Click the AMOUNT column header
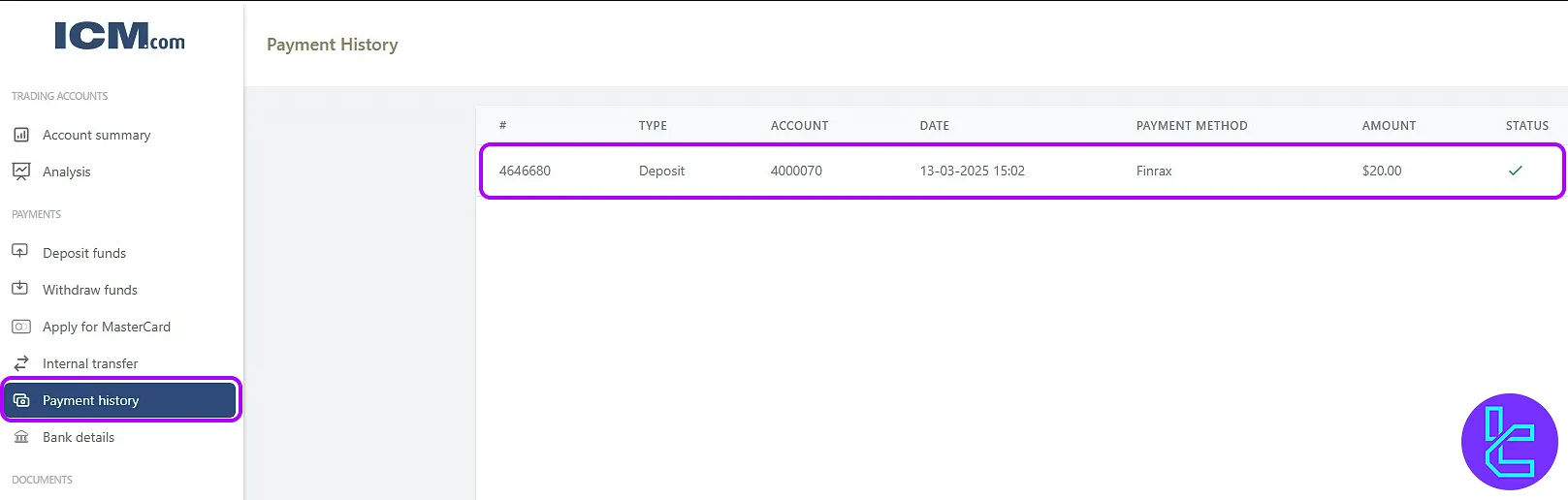Image resolution: width=1568 pixels, height=500 pixels. pos(1389,126)
